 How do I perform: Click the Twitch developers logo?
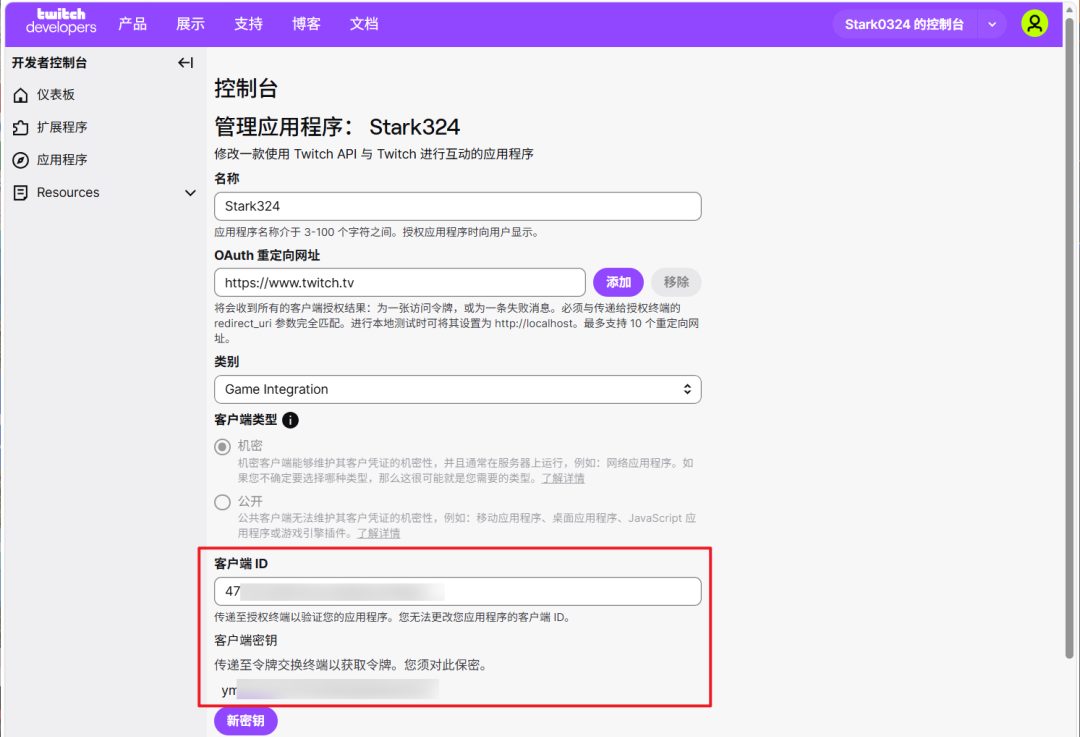click(x=61, y=21)
